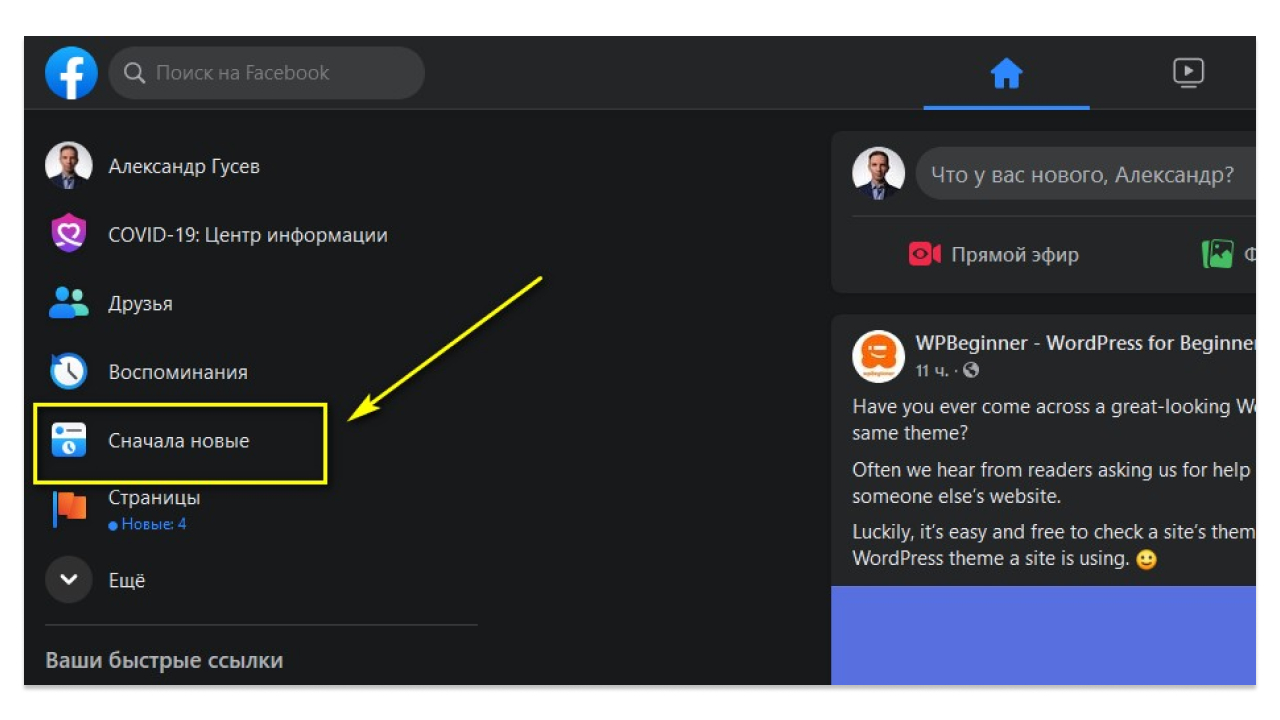Open WPBeginner page avatar thumbnail

click(x=878, y=356)
